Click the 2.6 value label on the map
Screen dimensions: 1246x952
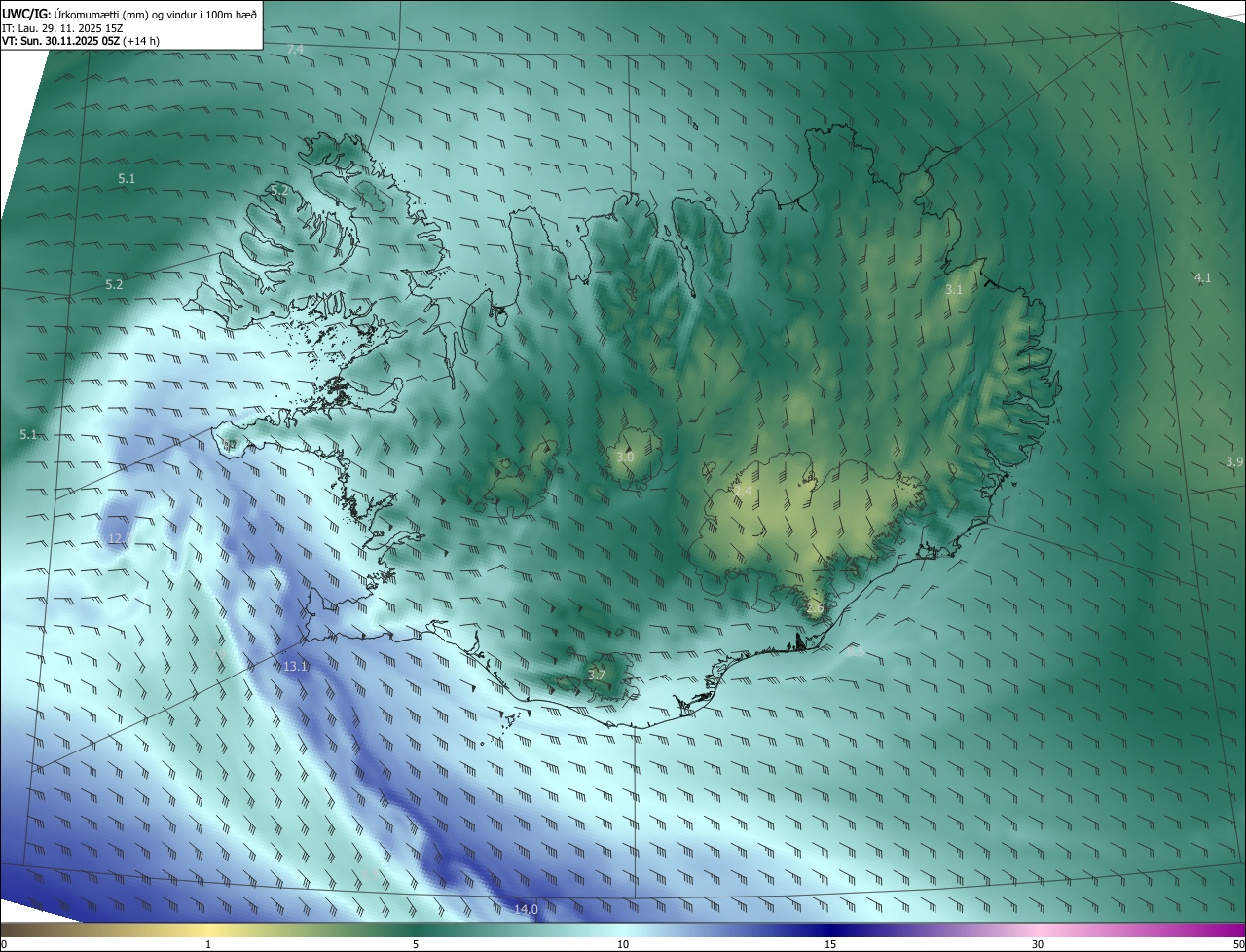click(816, 608)
